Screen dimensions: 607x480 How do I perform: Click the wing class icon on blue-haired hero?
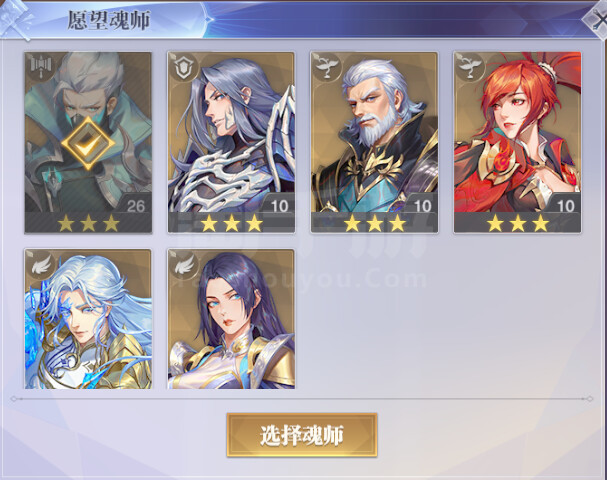[x=41, y=264]
